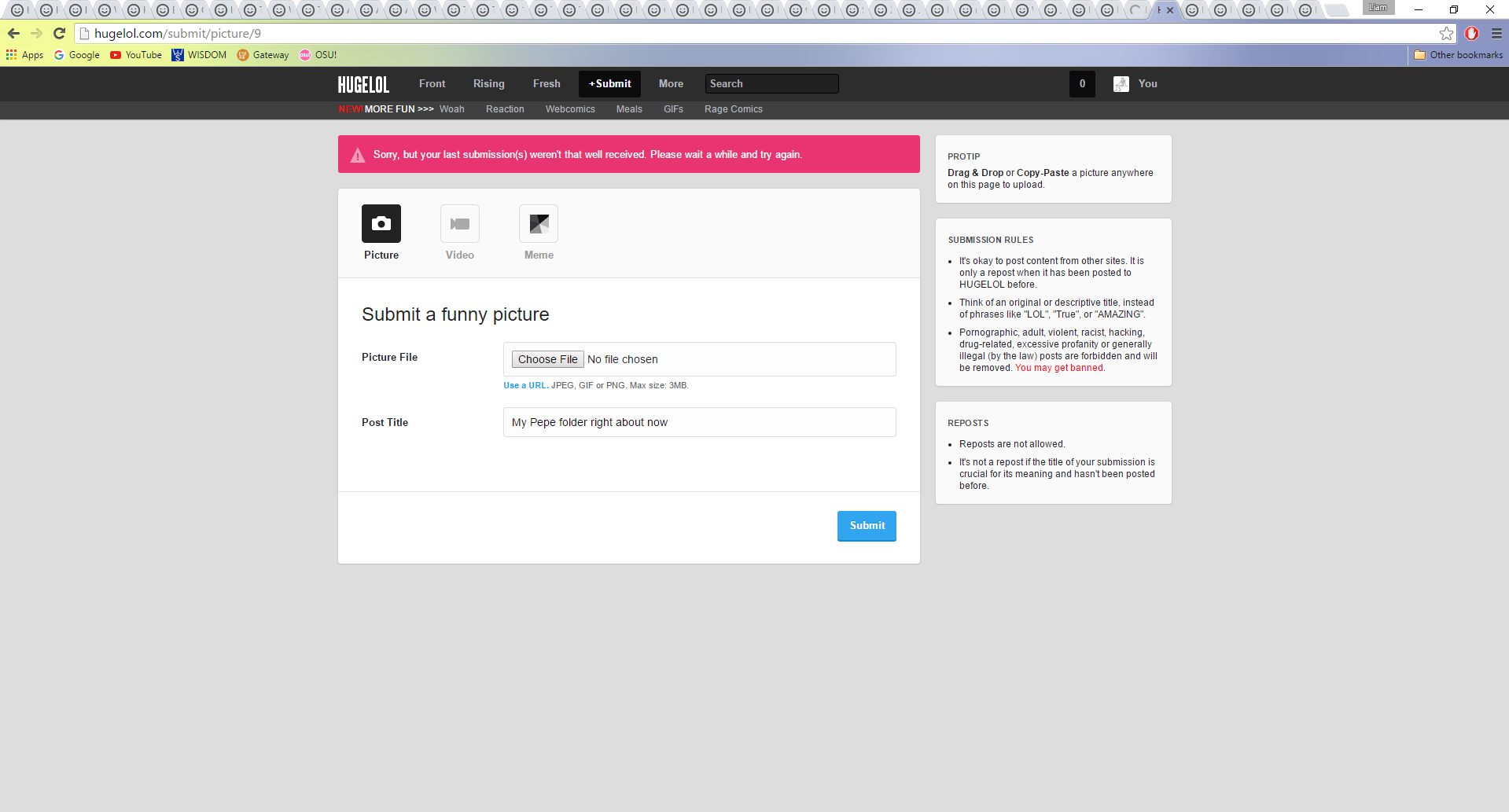This screenshot has height=812, width=1509.
Task: Go to Rising page tab
Action: 488,84
